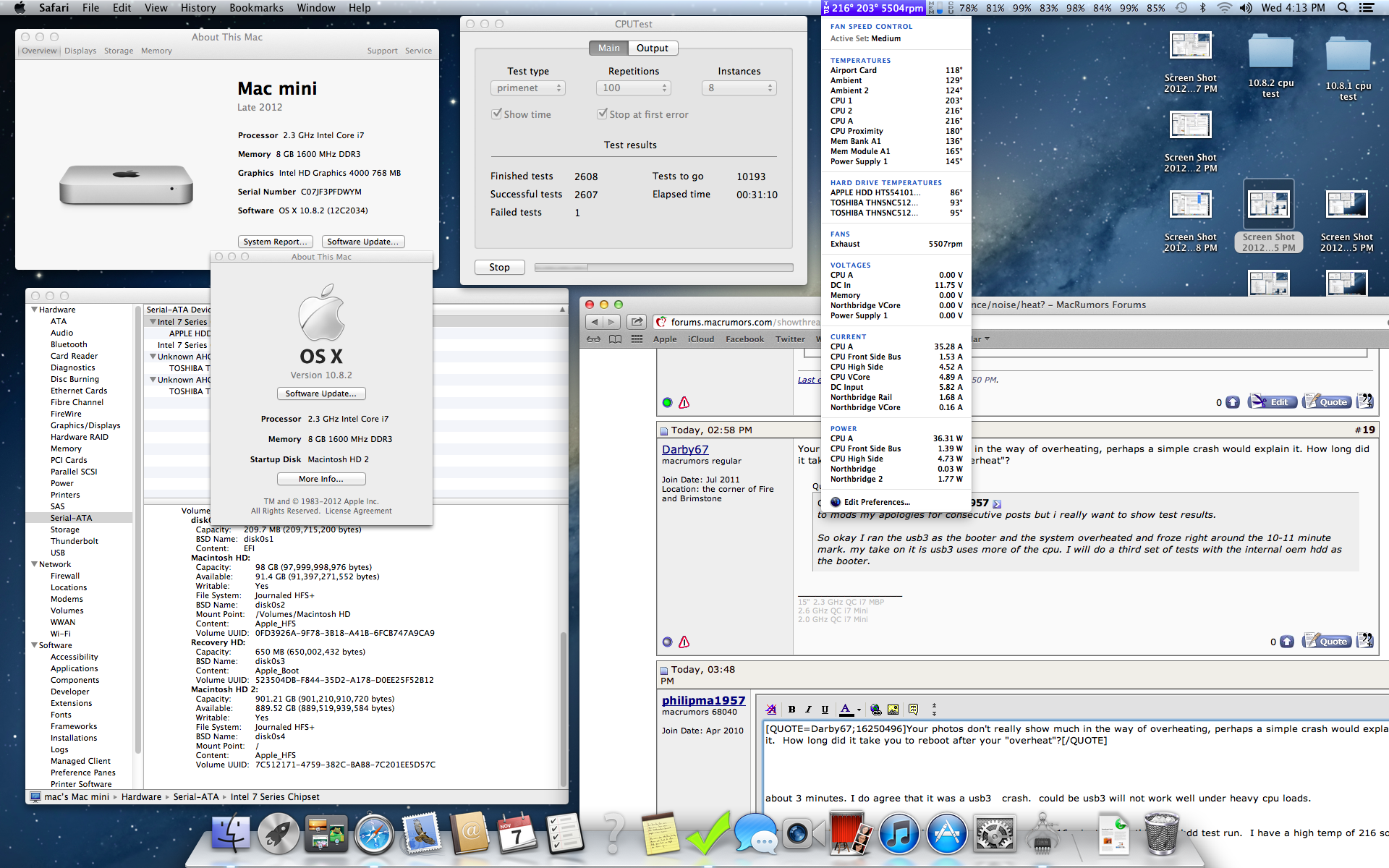Click the report post warning icon under Darby67's post
The width and height of the screenshot is (1389, 868).
684,642
